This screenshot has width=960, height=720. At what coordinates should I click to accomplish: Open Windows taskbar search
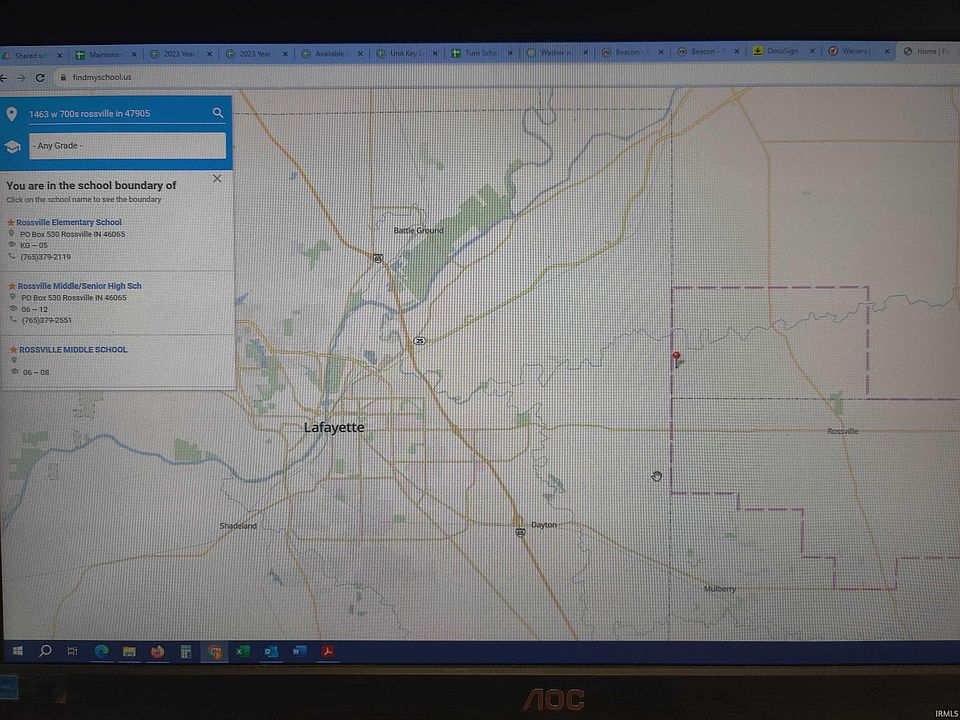point(45,651)
